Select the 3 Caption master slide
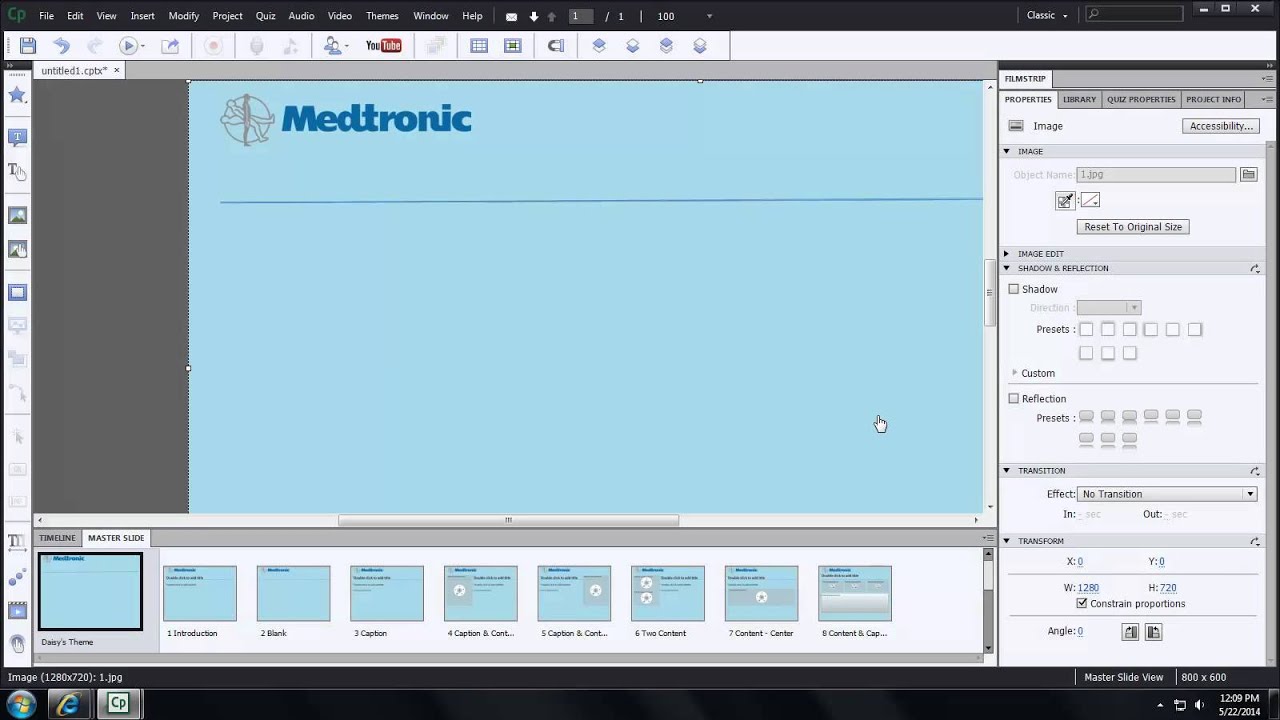This screenshot has width=1280, height=720. click(387, 594)
